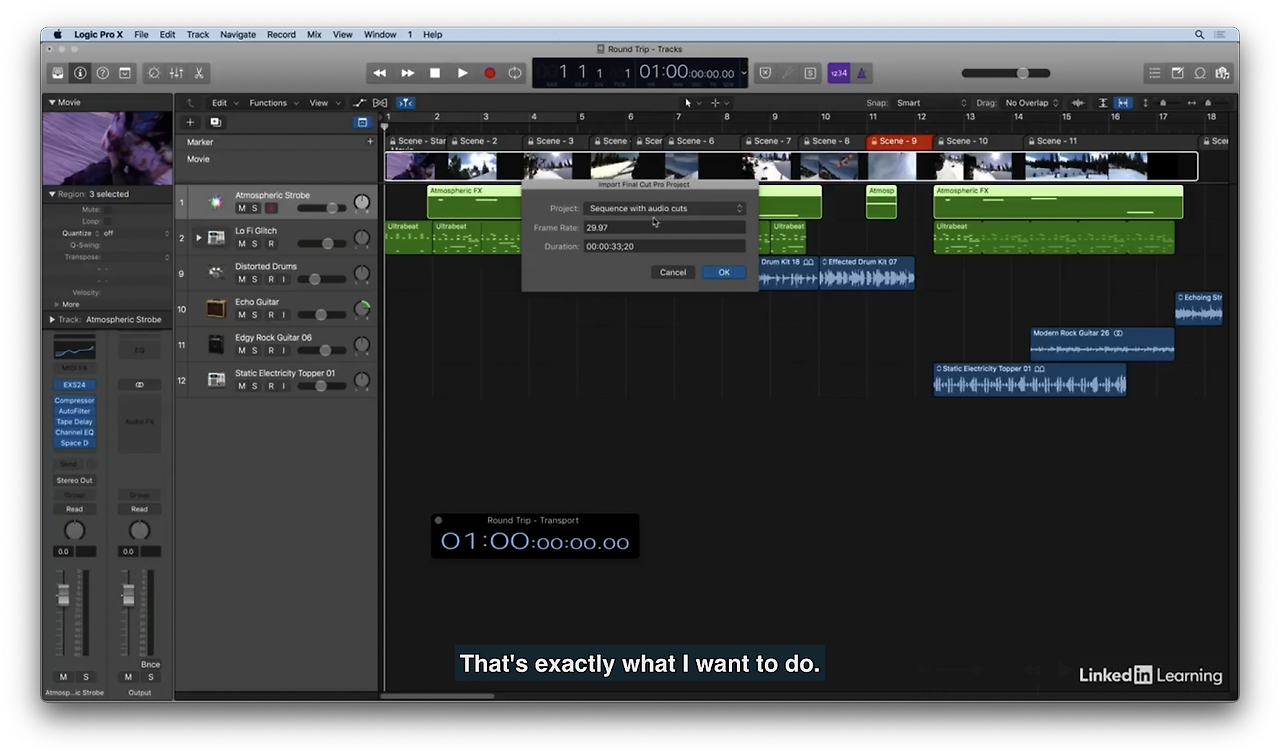Click the add track plus button
This screenshot has height=756, width=1280.
tap(190, 122)
